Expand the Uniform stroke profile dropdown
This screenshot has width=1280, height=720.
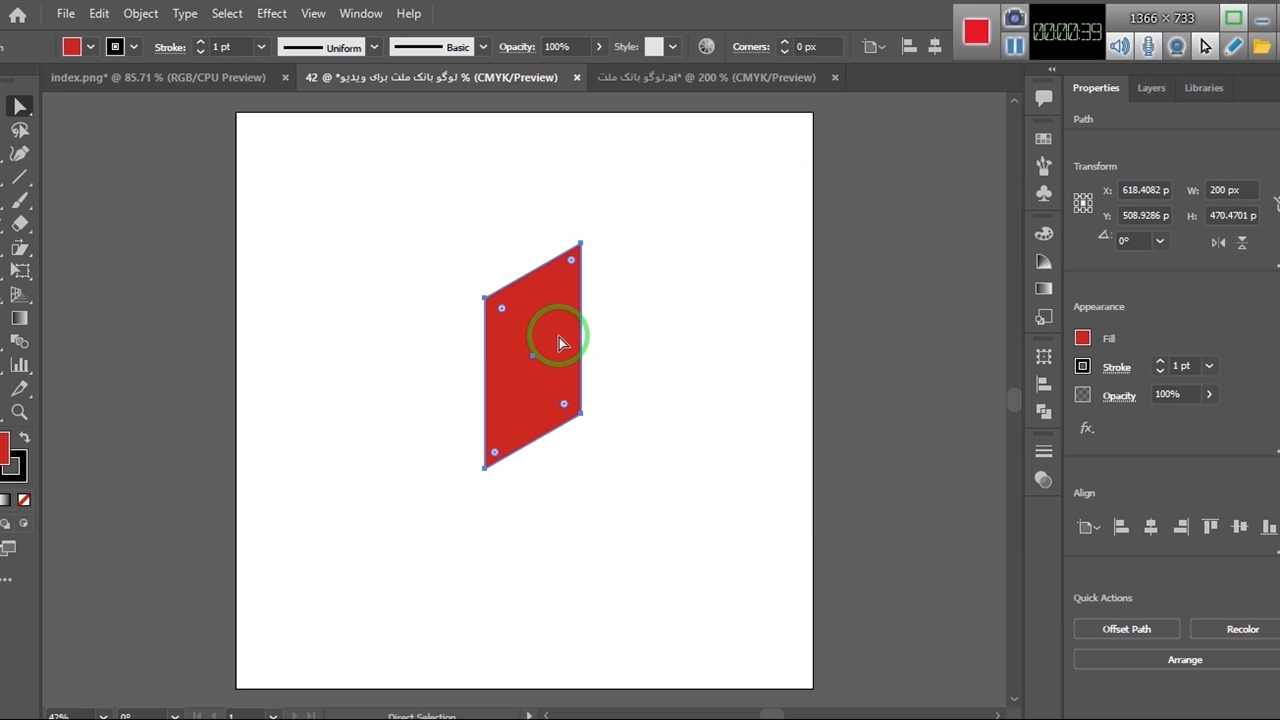(374, 47)
